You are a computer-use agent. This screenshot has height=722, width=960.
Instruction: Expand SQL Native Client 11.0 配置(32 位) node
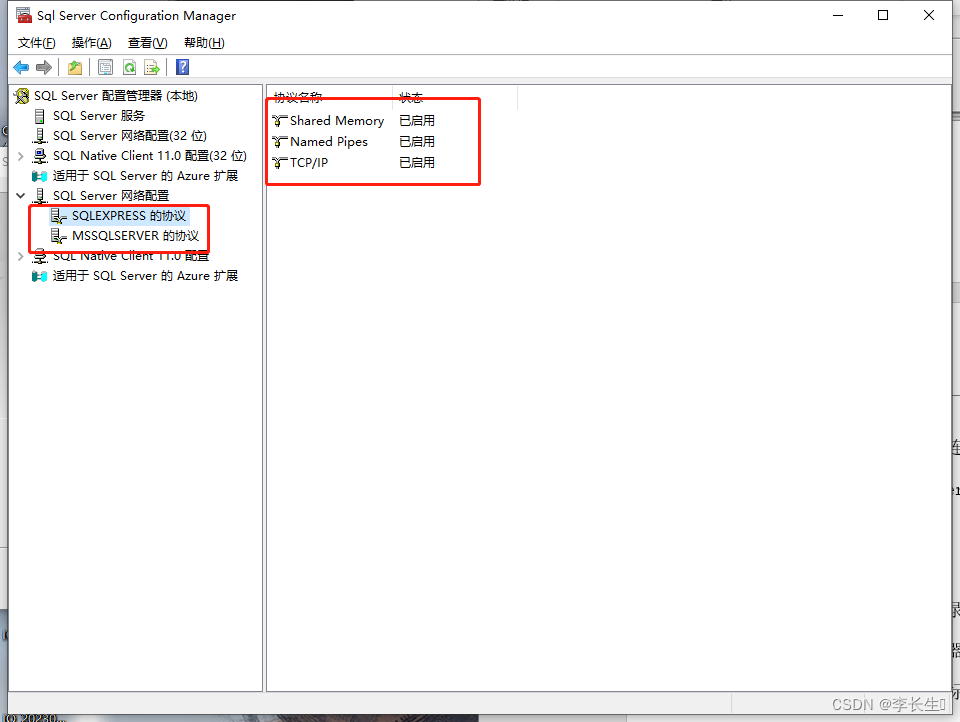coord(21,156)
